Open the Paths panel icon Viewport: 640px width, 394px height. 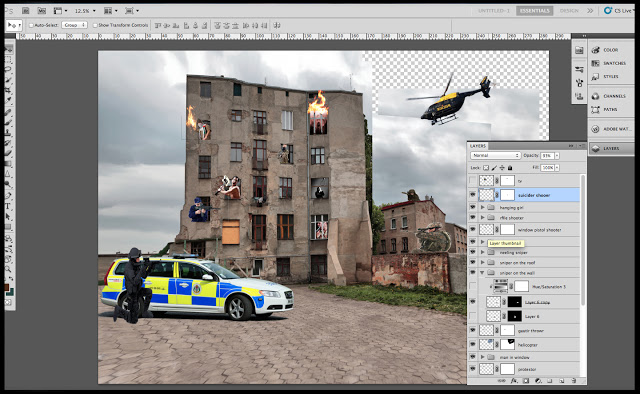pos(596,109)
